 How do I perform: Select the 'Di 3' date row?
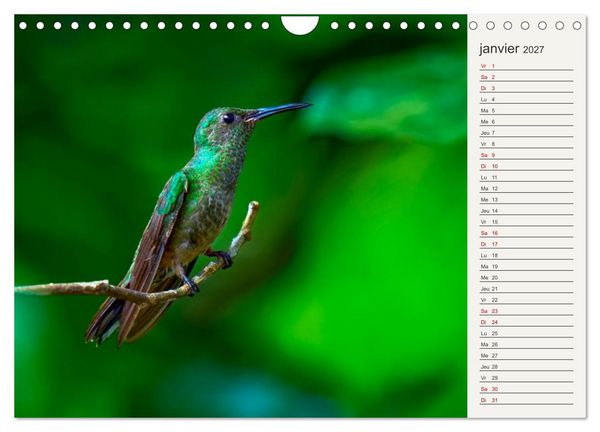[x=527, y=88]
